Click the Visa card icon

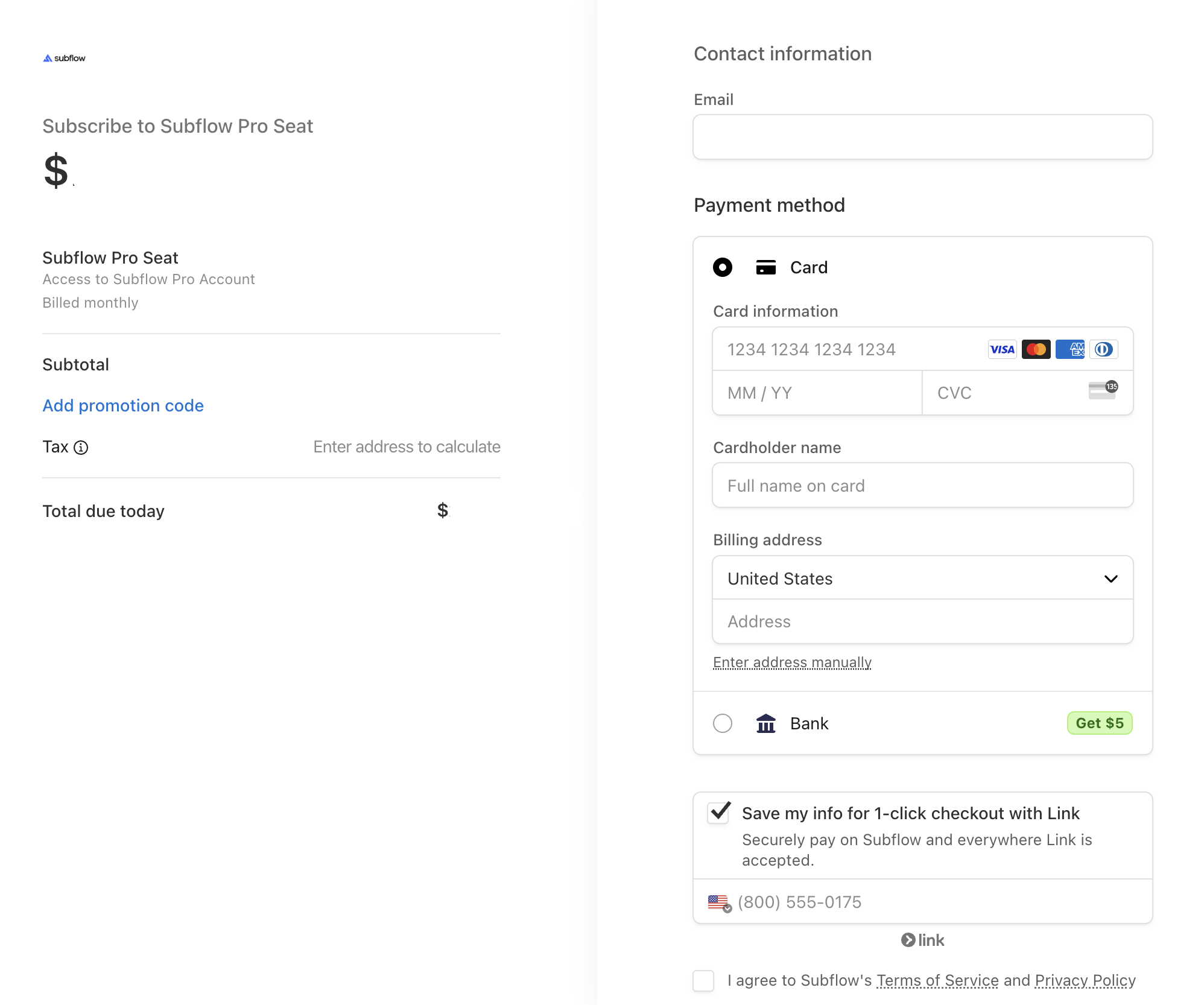[x=1002, y=349]
